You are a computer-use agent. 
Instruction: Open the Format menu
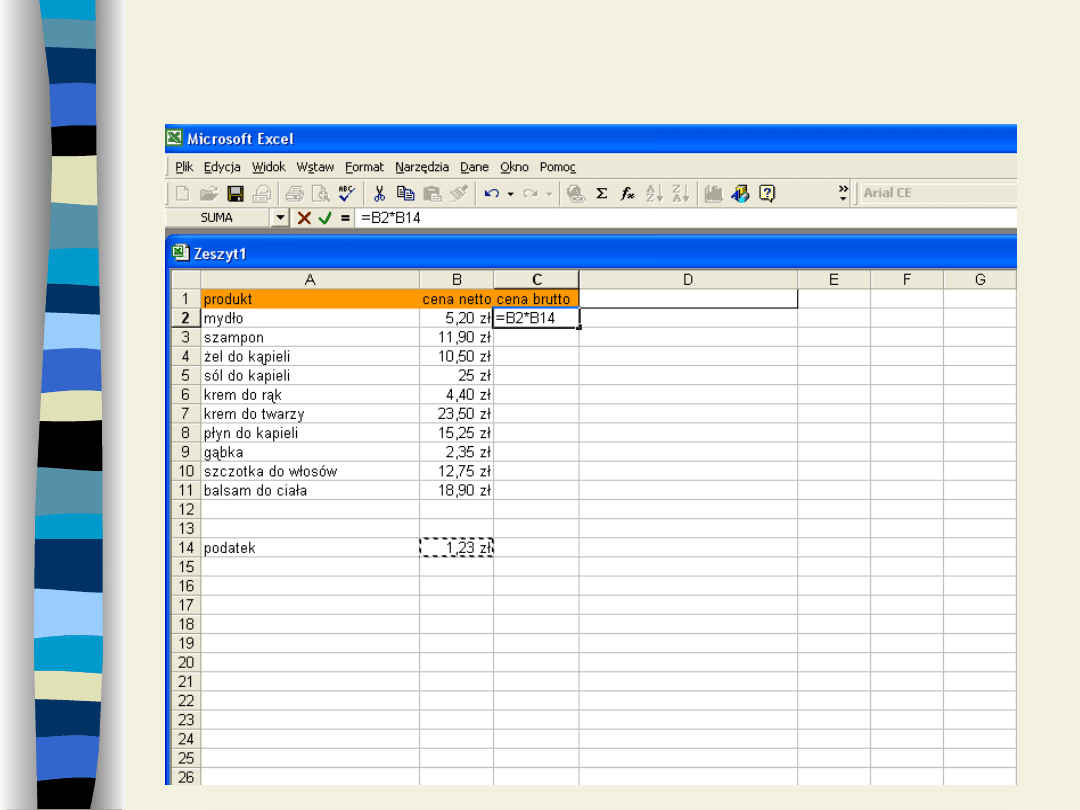(364, 167)
